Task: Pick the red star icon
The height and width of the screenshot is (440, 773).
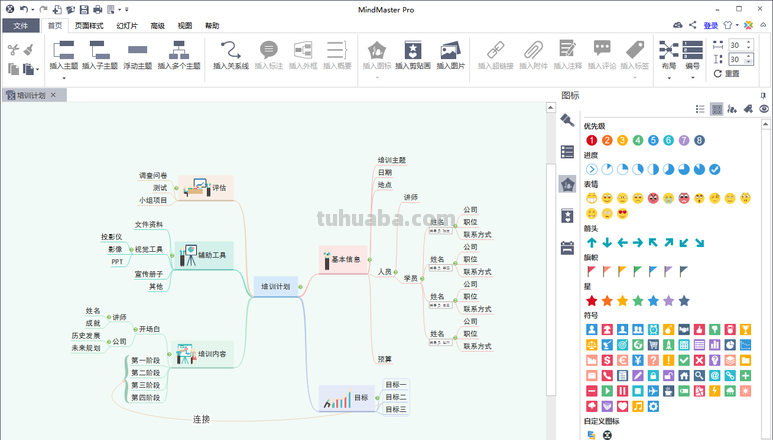Action: (x=592, y=300)
